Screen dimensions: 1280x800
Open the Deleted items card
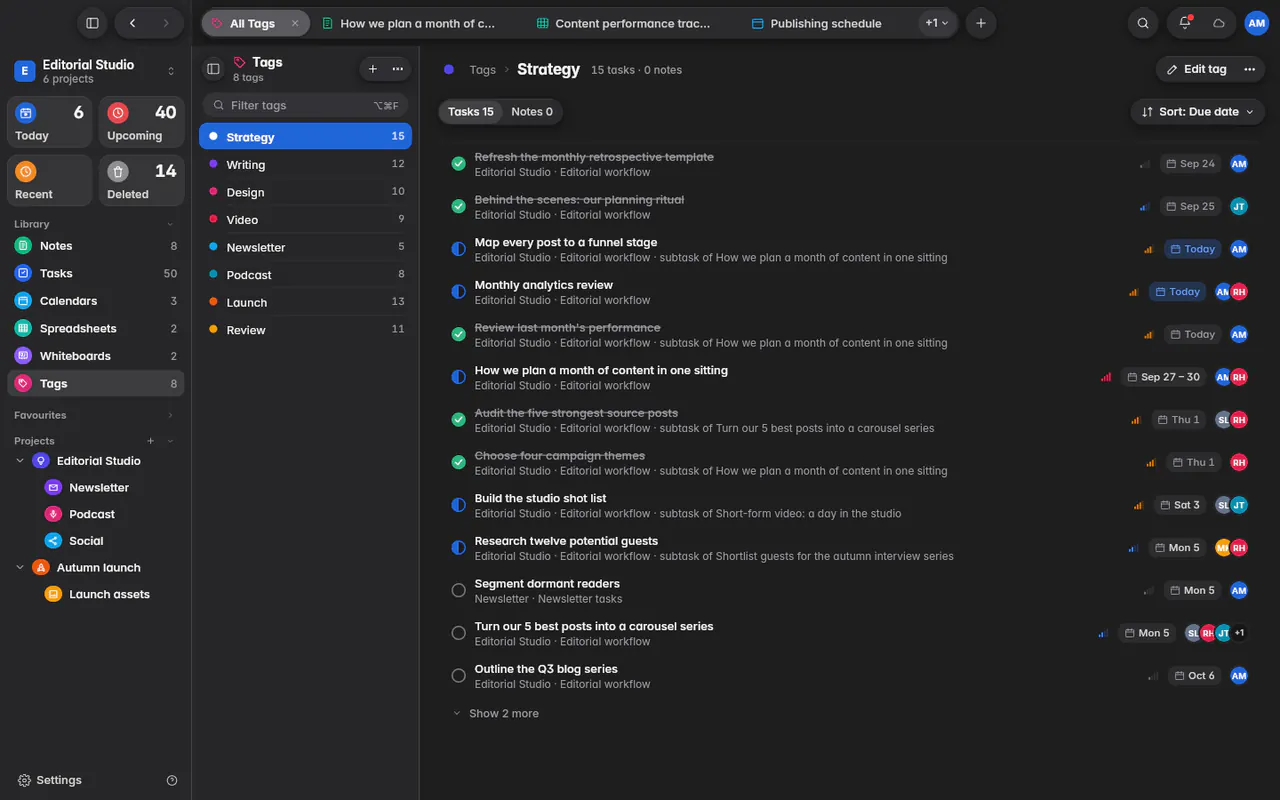(x=141, y=181)
